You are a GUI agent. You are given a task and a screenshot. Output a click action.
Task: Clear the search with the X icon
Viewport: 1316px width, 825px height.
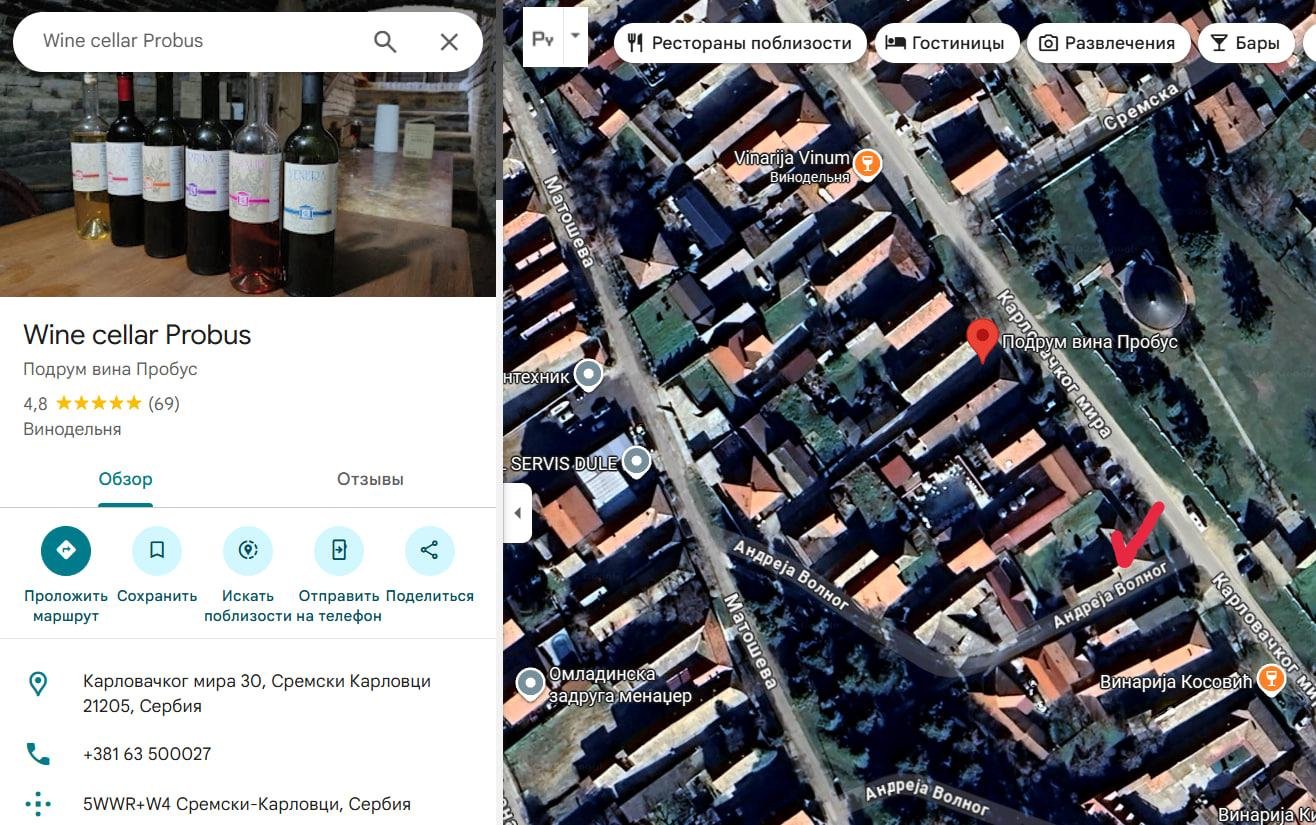tap(449, 41)
